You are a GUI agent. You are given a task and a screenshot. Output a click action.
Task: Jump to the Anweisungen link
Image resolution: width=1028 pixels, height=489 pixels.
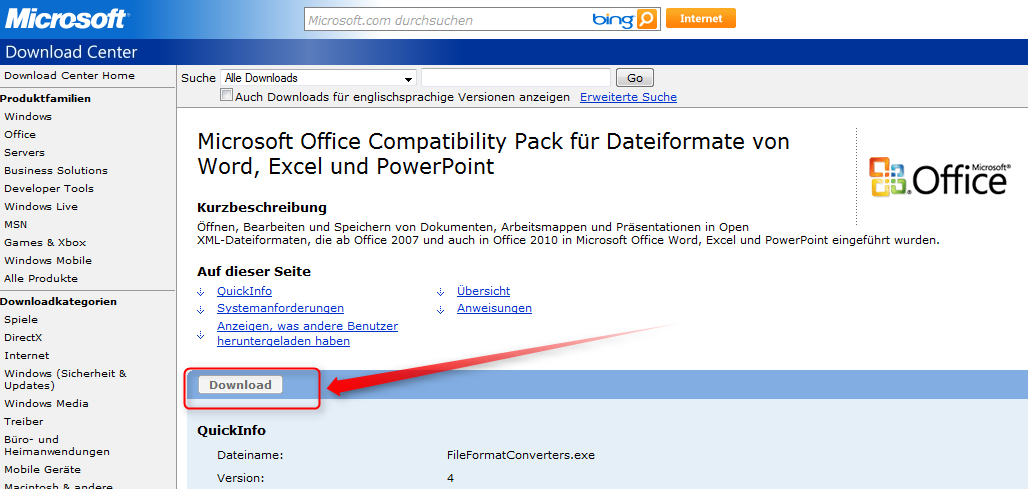[x=494, y=308]
